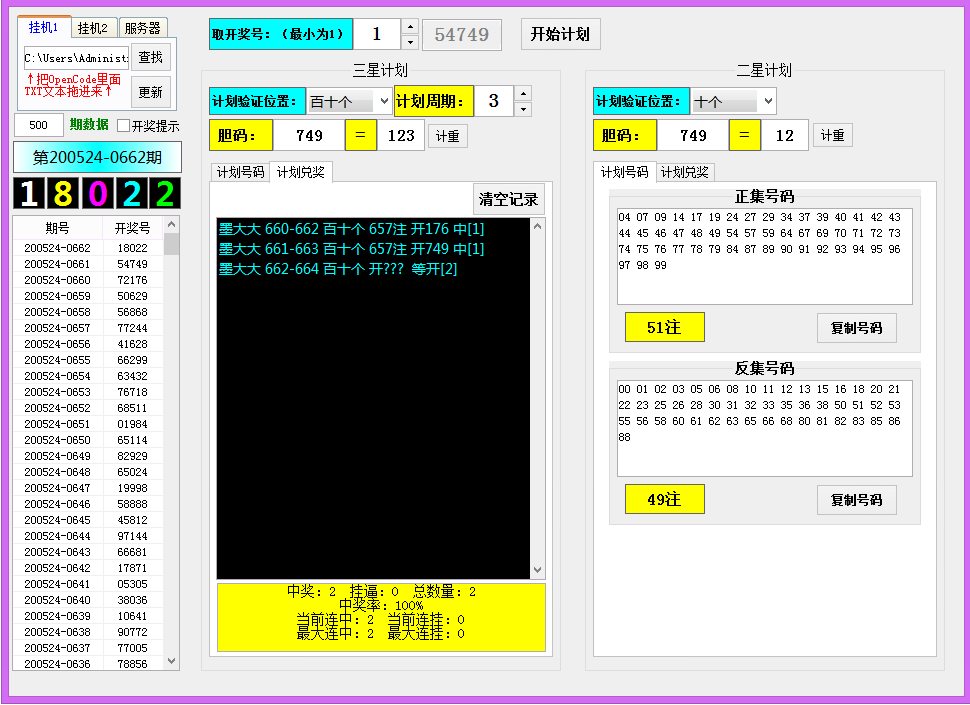Copy 反集号码 with 复制号码 button

pyautogui.click(x=856, y=500)
